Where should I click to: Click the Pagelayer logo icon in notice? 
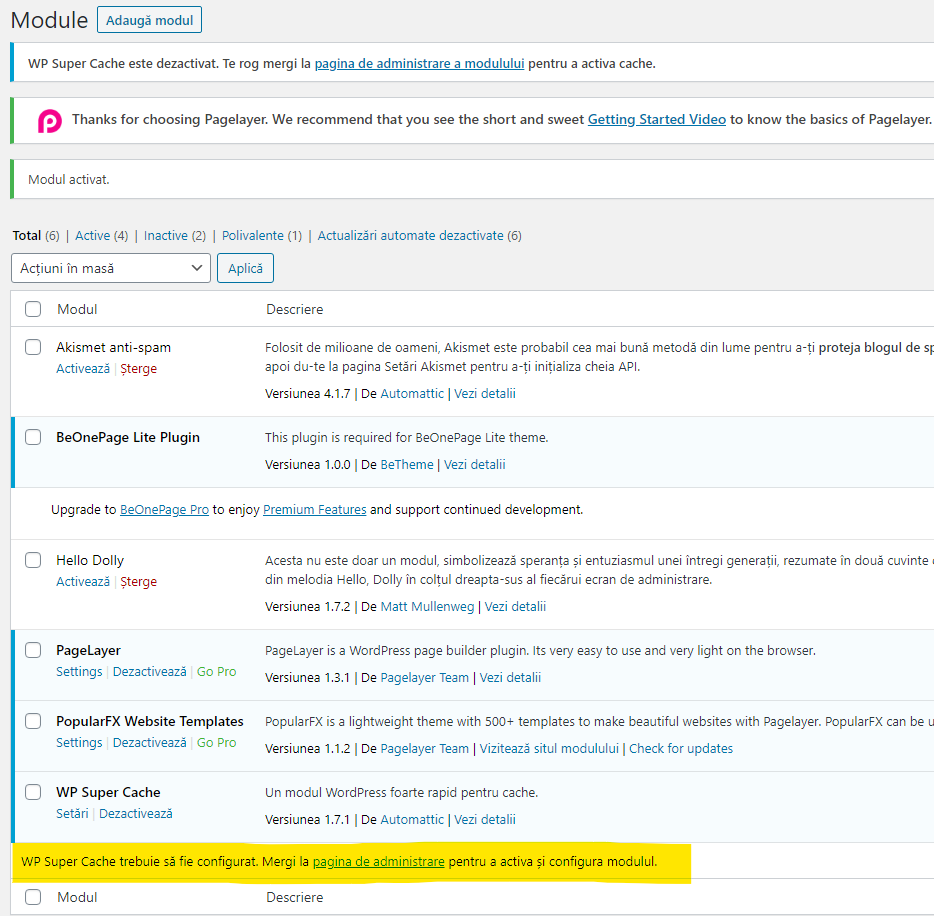tap(49, 120)
